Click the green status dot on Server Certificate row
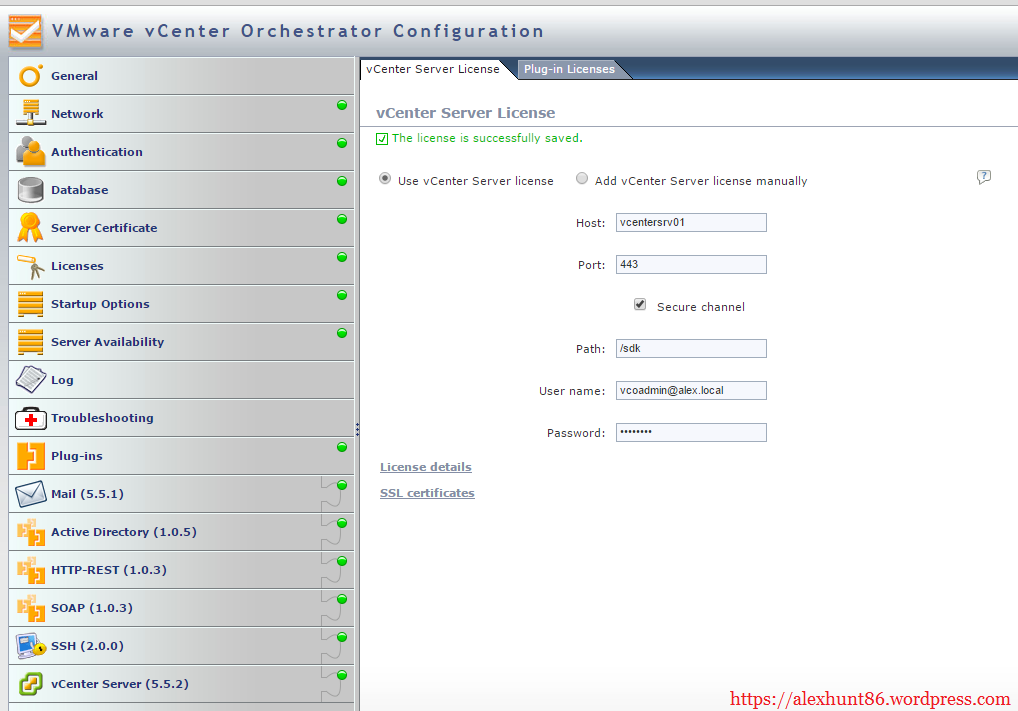Image resolution: width=1018 pixels, height=711 pixels. tap(342, 219)
